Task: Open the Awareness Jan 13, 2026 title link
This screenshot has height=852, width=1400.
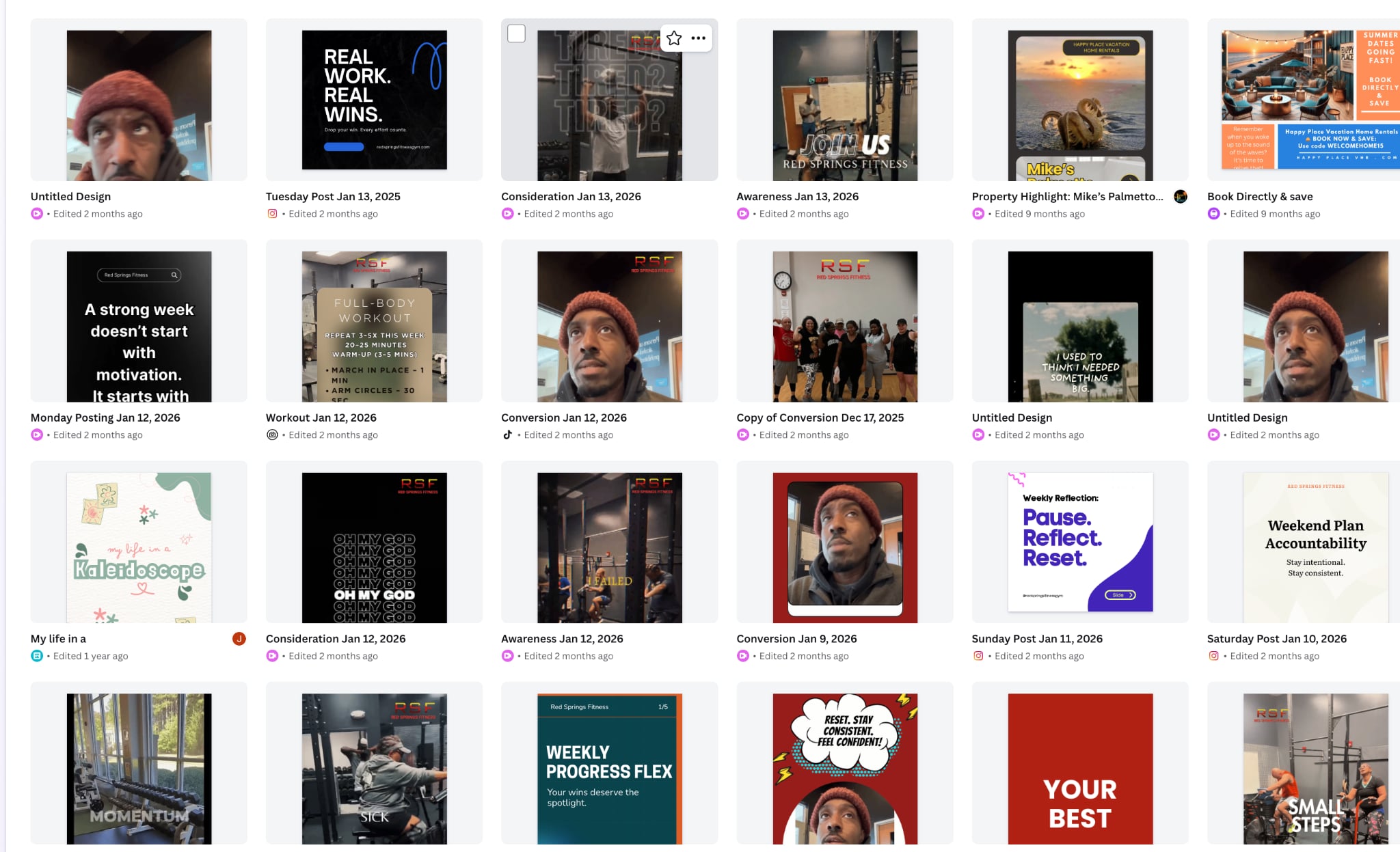Action: coord(797,197)
